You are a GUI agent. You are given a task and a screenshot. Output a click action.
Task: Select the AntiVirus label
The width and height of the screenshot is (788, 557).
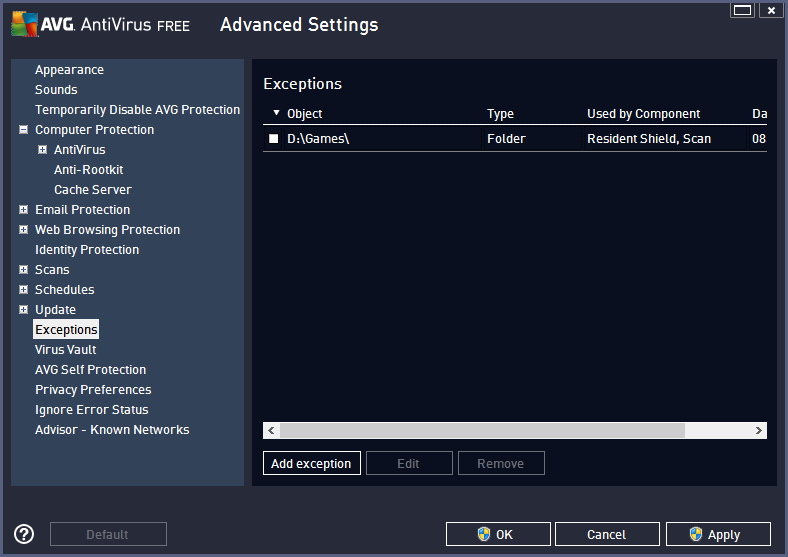(79, 150)
